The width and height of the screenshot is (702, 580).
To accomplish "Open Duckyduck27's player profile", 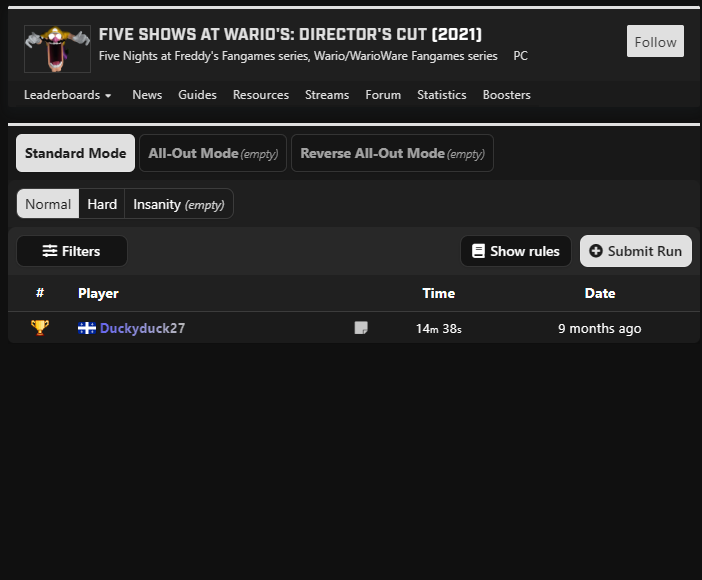I will pyautogui.click(x=142, y=328).
